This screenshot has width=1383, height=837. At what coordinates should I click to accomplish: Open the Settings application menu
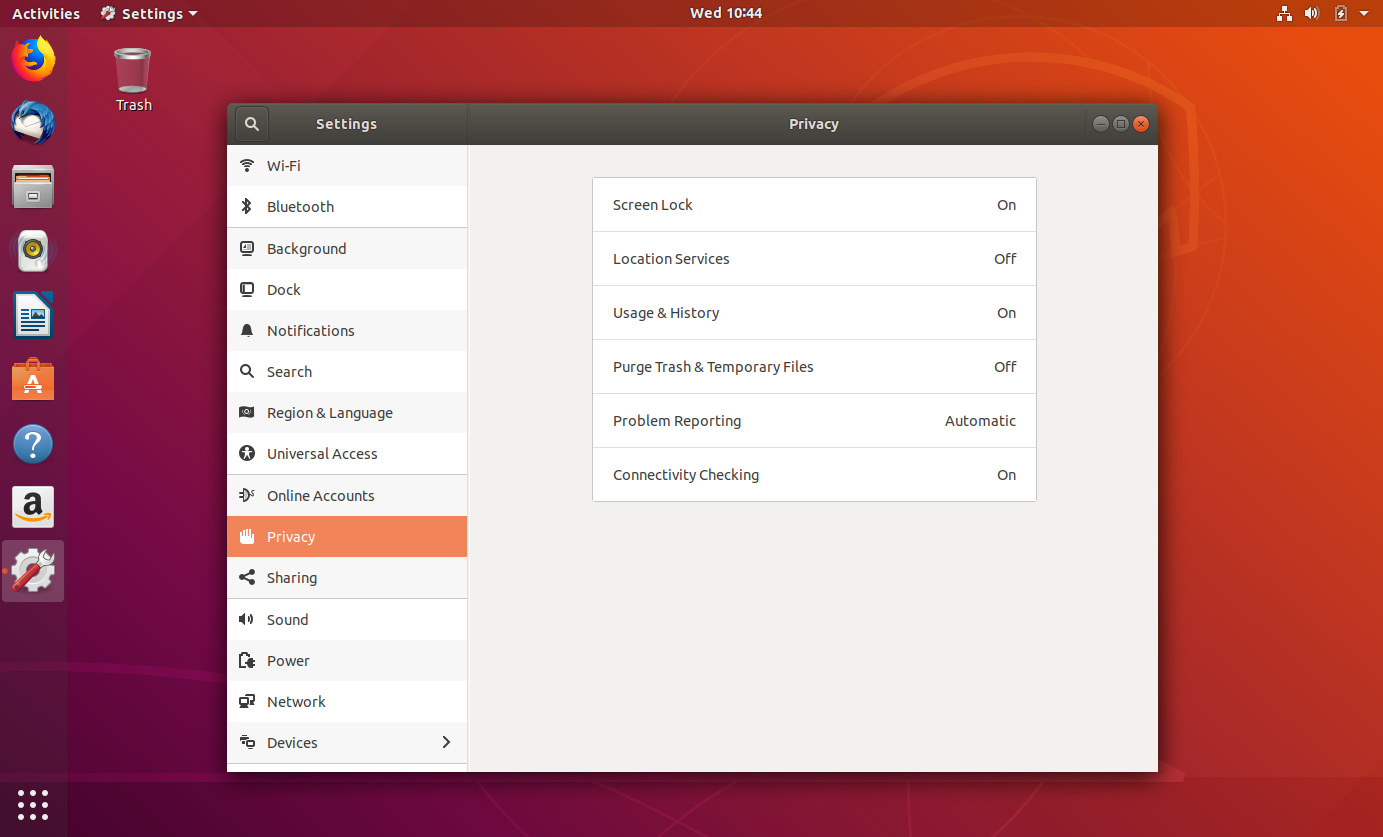coord(148,13)
